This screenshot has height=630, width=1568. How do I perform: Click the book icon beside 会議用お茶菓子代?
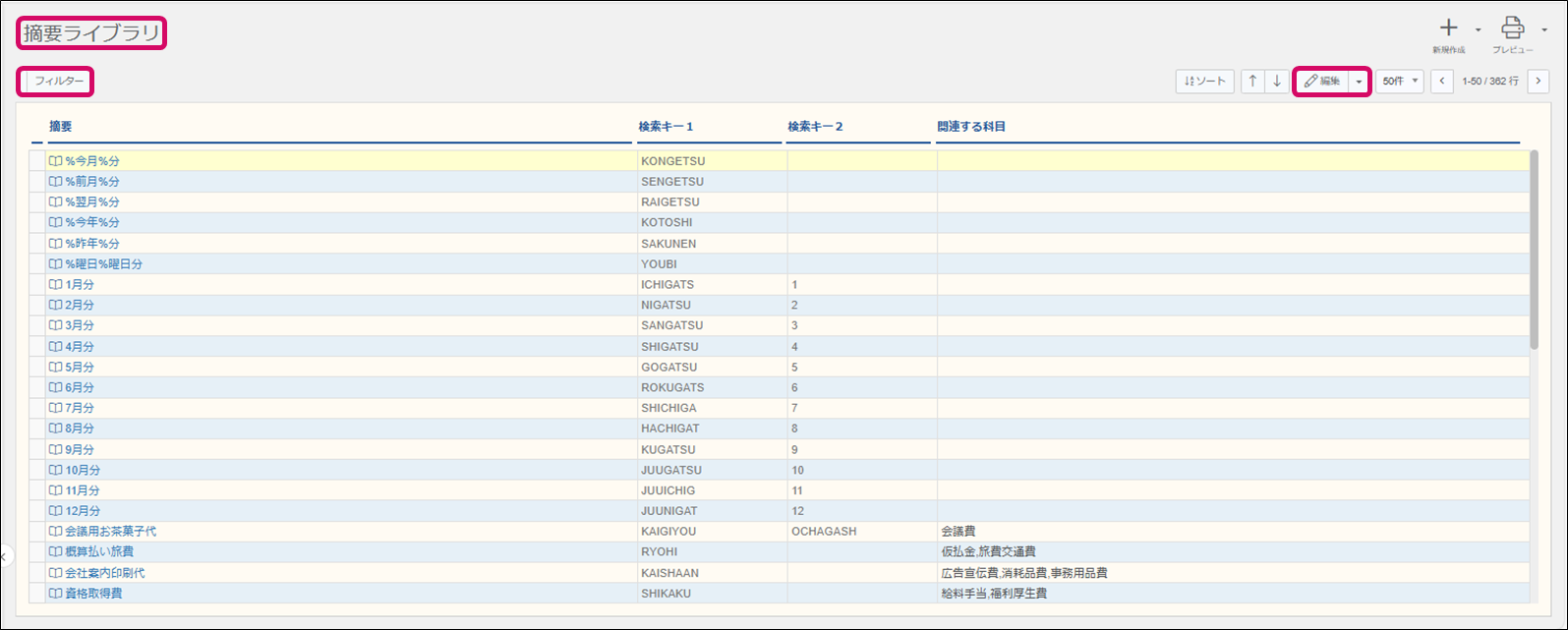(56, 532)
